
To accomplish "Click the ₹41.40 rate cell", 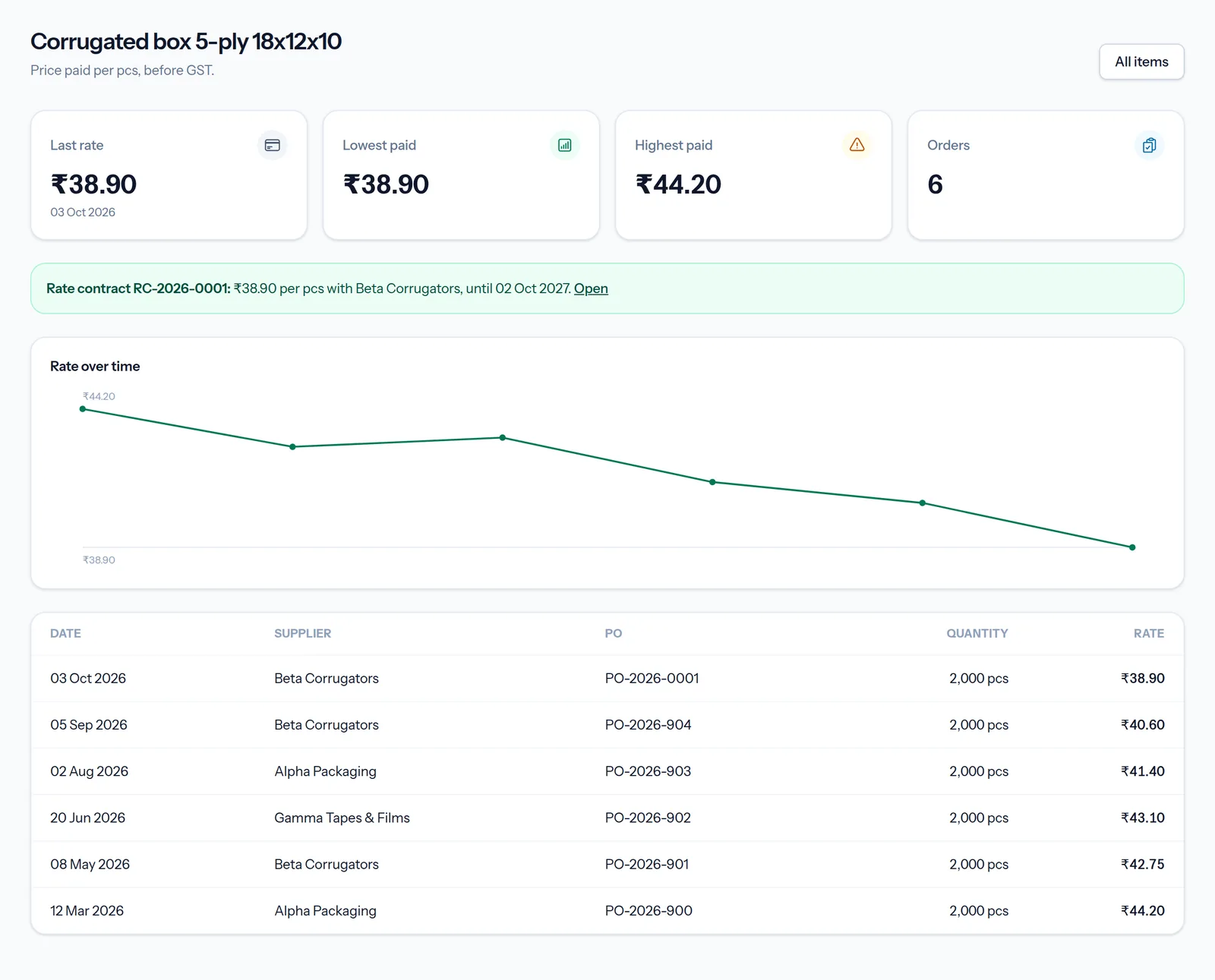I will 1143,771.
